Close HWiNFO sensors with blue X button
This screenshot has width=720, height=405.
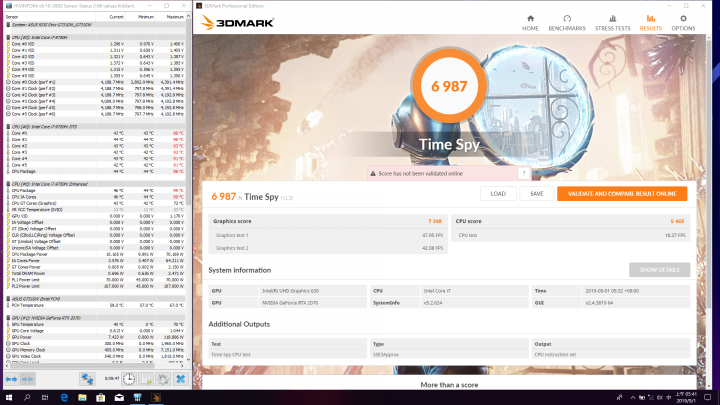[x=180, y=379]
